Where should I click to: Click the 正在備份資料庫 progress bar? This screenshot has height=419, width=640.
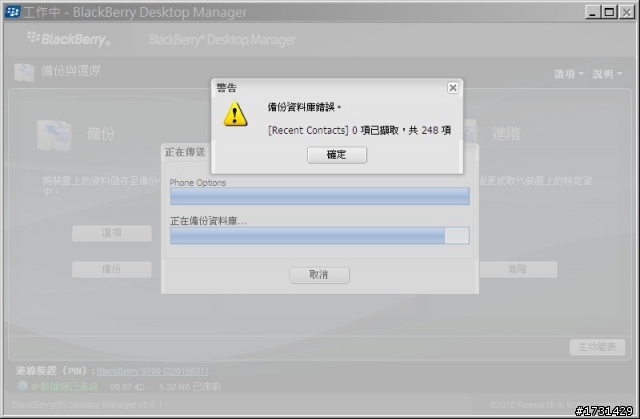(320, 235)
